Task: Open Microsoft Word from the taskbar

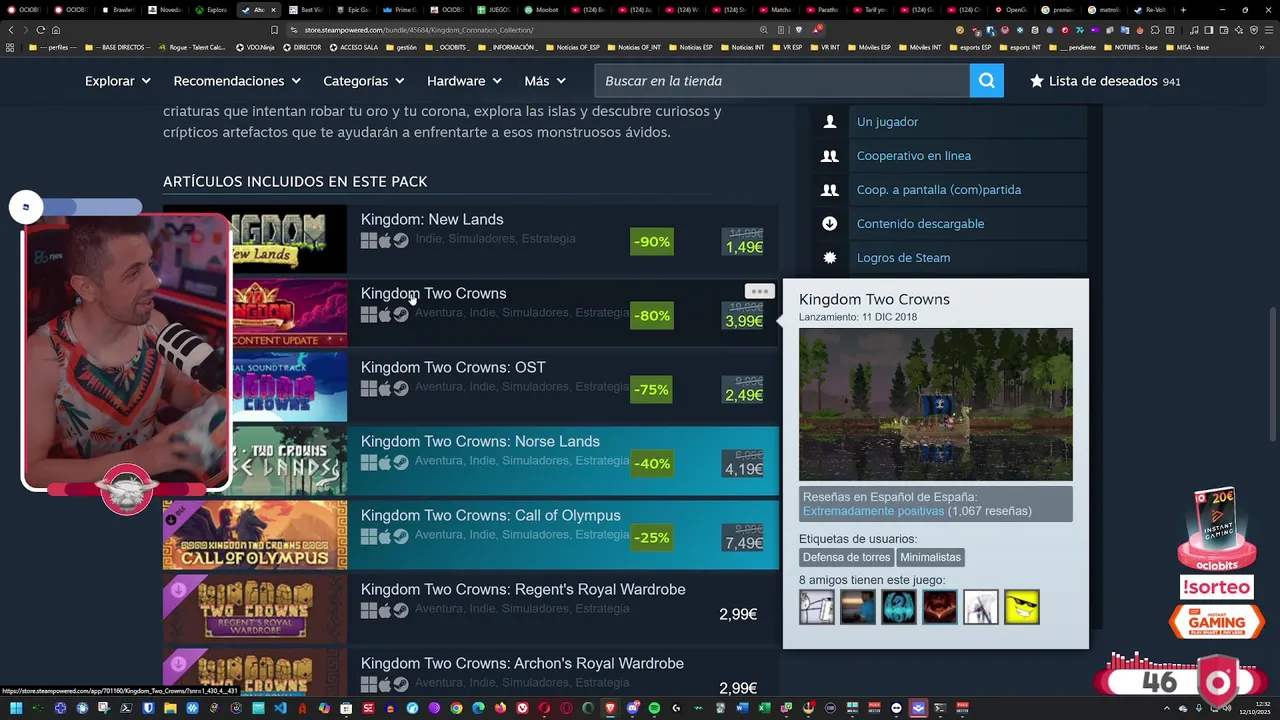Action: click(742, 708)
